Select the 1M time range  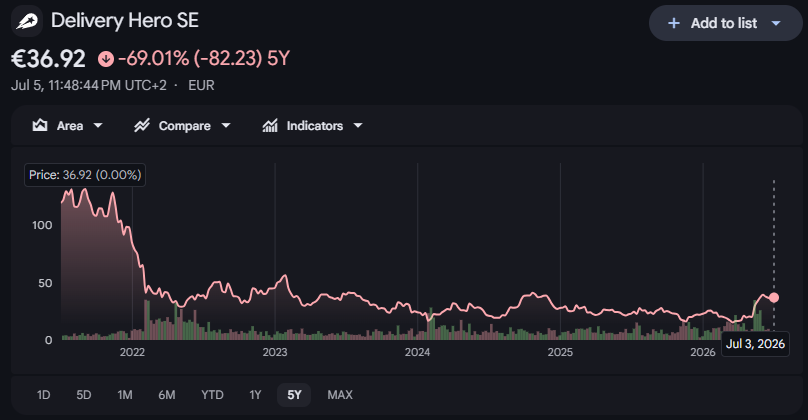pyautogui.click(x=125, y=395)
